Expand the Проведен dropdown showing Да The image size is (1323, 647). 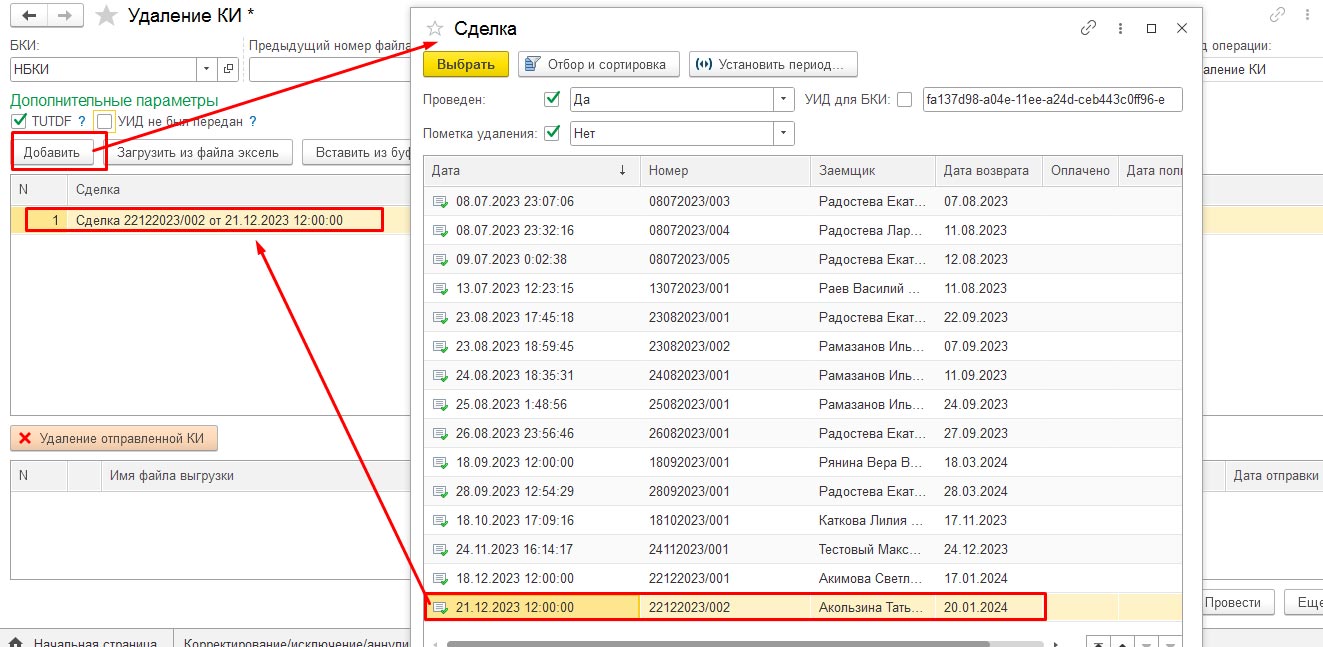[x=784, y=100]
